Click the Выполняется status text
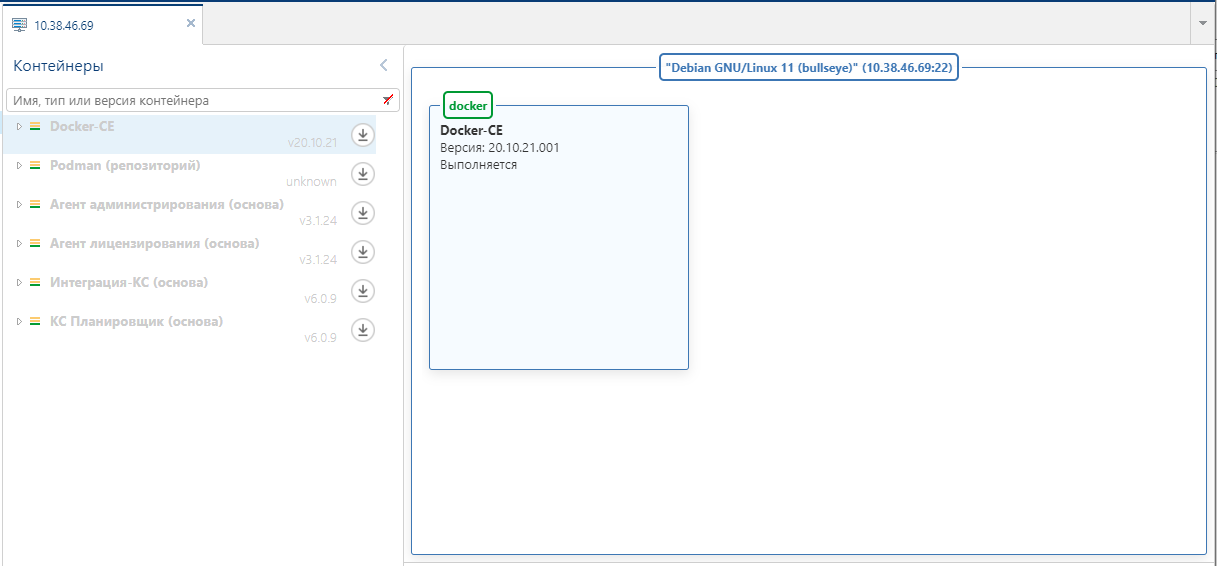 click(x=479, y=165)
